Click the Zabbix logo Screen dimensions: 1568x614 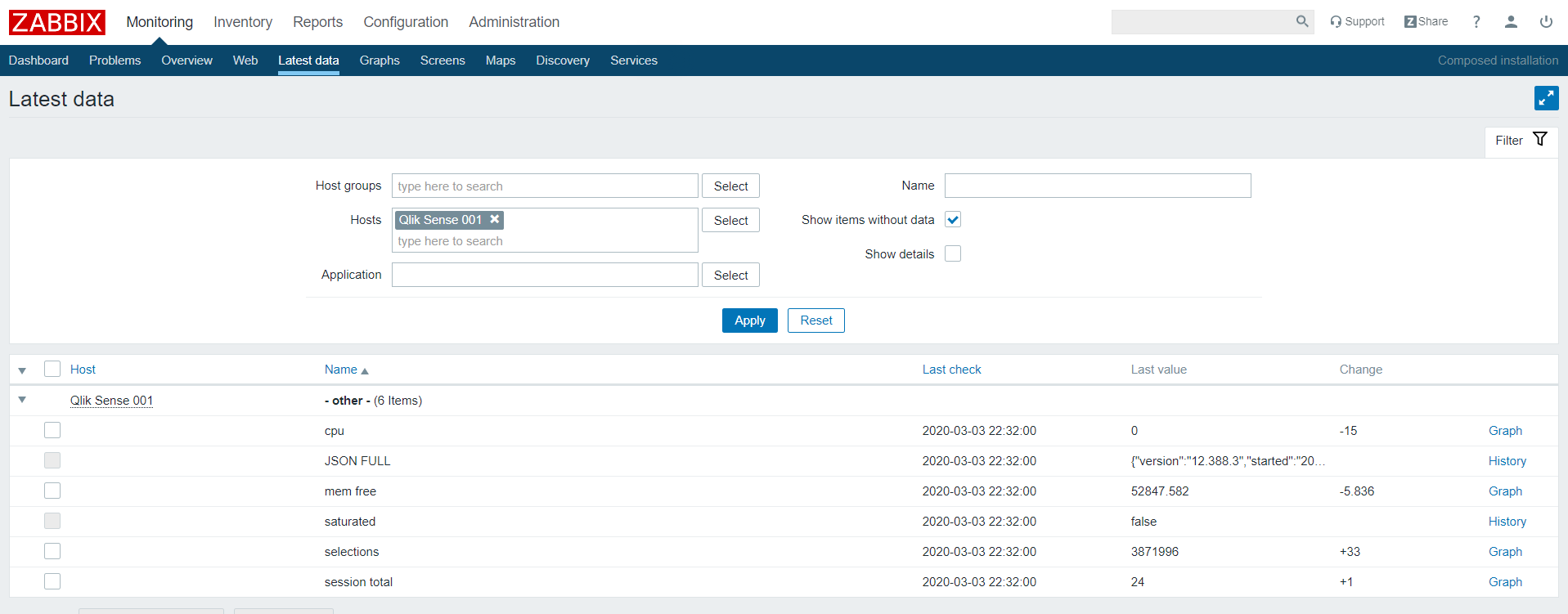56,22
